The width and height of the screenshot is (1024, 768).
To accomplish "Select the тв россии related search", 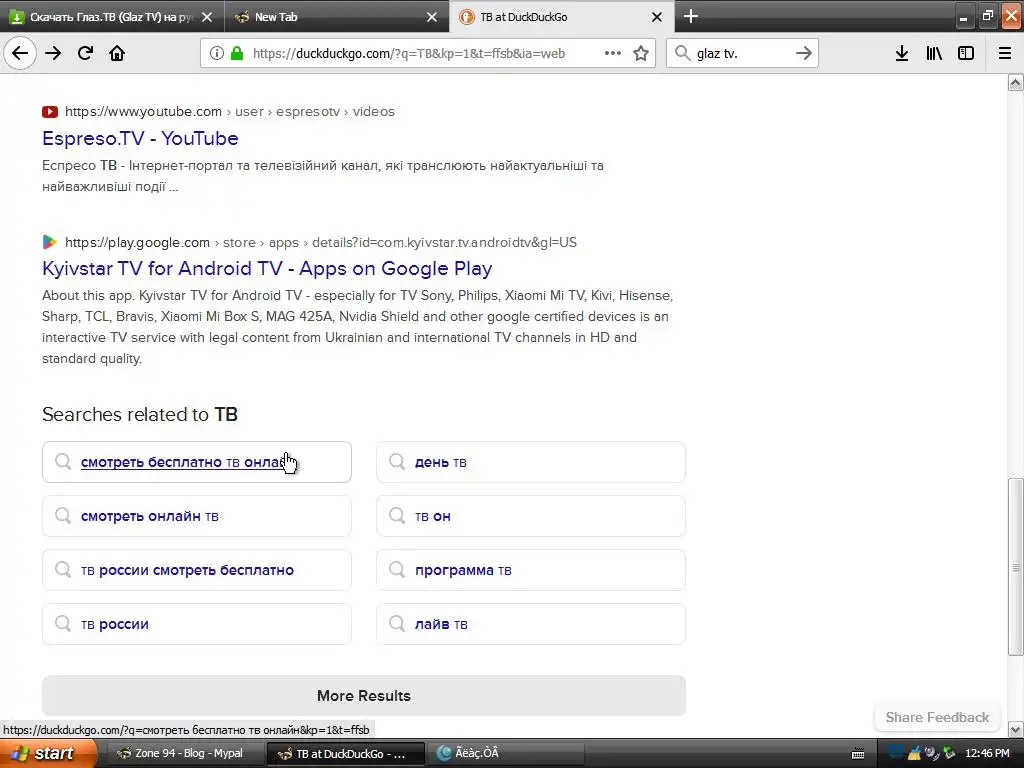I will coord(197,624).
